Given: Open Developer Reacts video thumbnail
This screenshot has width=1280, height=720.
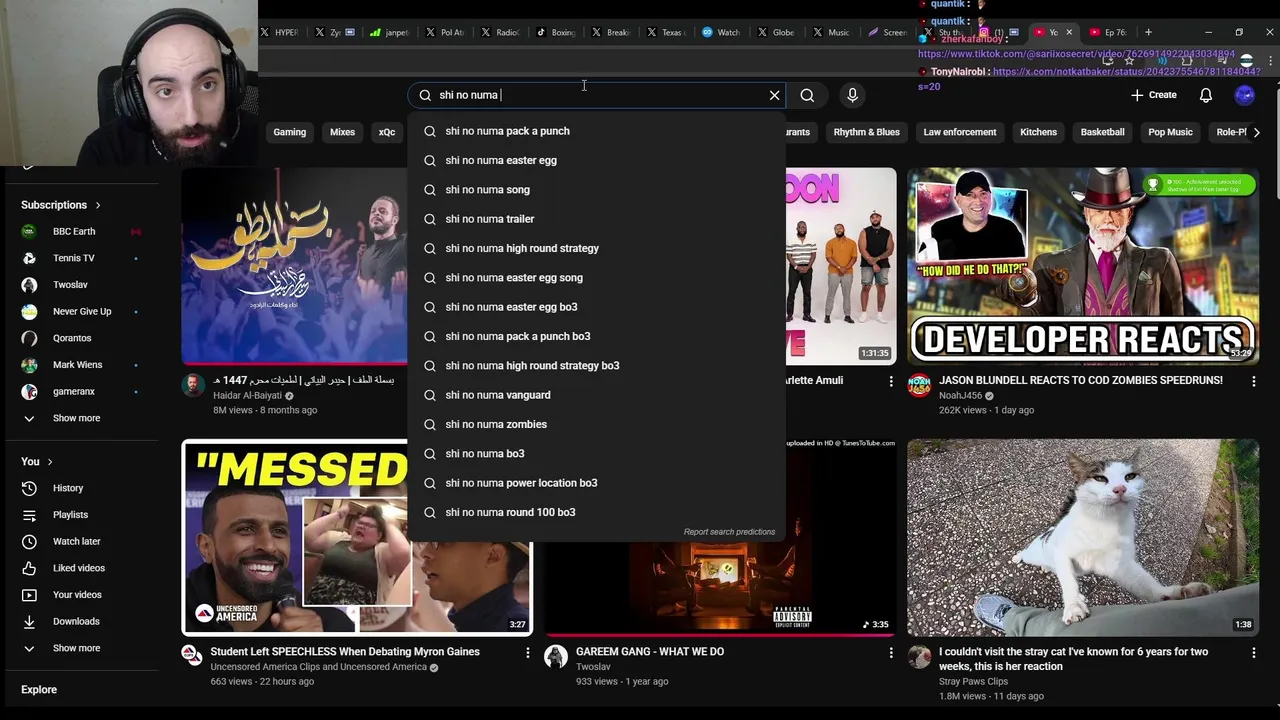Looking at the screenshot, I should pyautogui.click(x=1083, y=266).
